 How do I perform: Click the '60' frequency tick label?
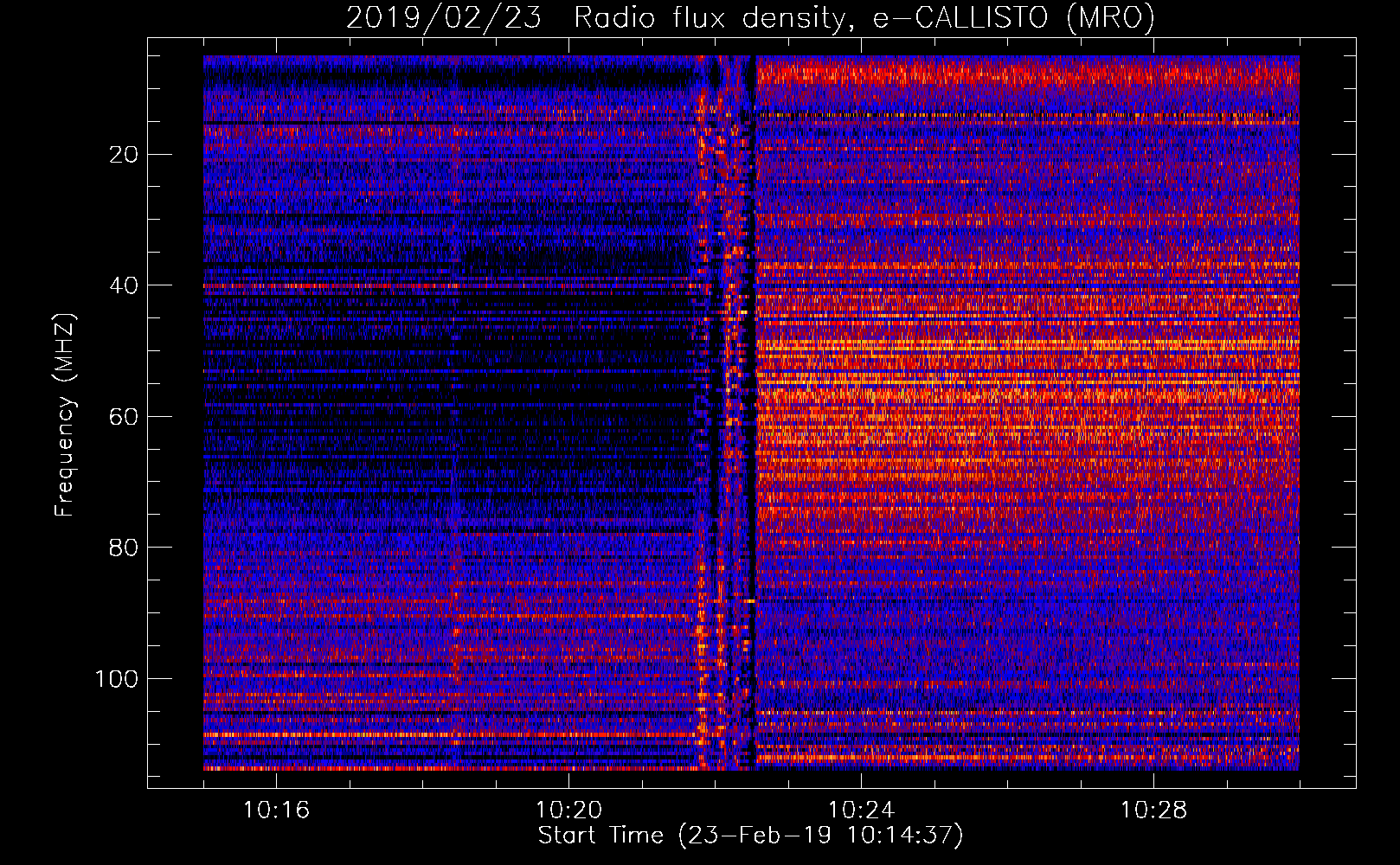tap(125, 417)
